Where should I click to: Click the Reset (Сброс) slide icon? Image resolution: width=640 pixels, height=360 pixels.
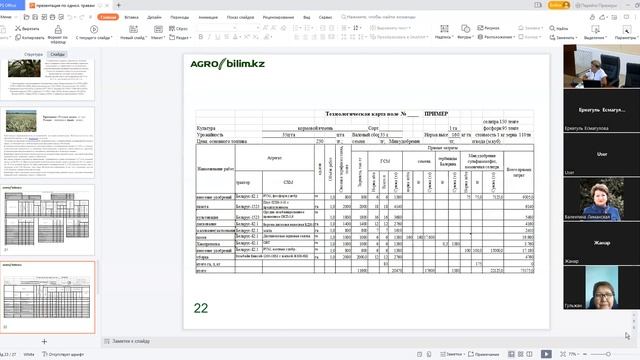point(172,28)
